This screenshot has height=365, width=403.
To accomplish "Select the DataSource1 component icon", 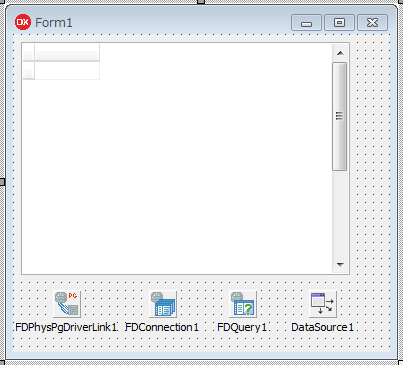I will coord(323,304).
